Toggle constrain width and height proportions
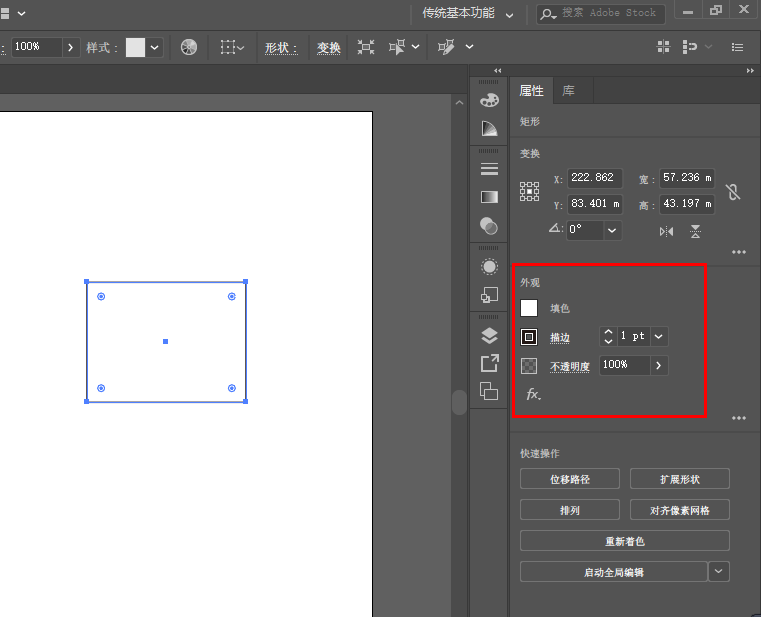Viewport: 761px width, 617px height. [733, 192]
